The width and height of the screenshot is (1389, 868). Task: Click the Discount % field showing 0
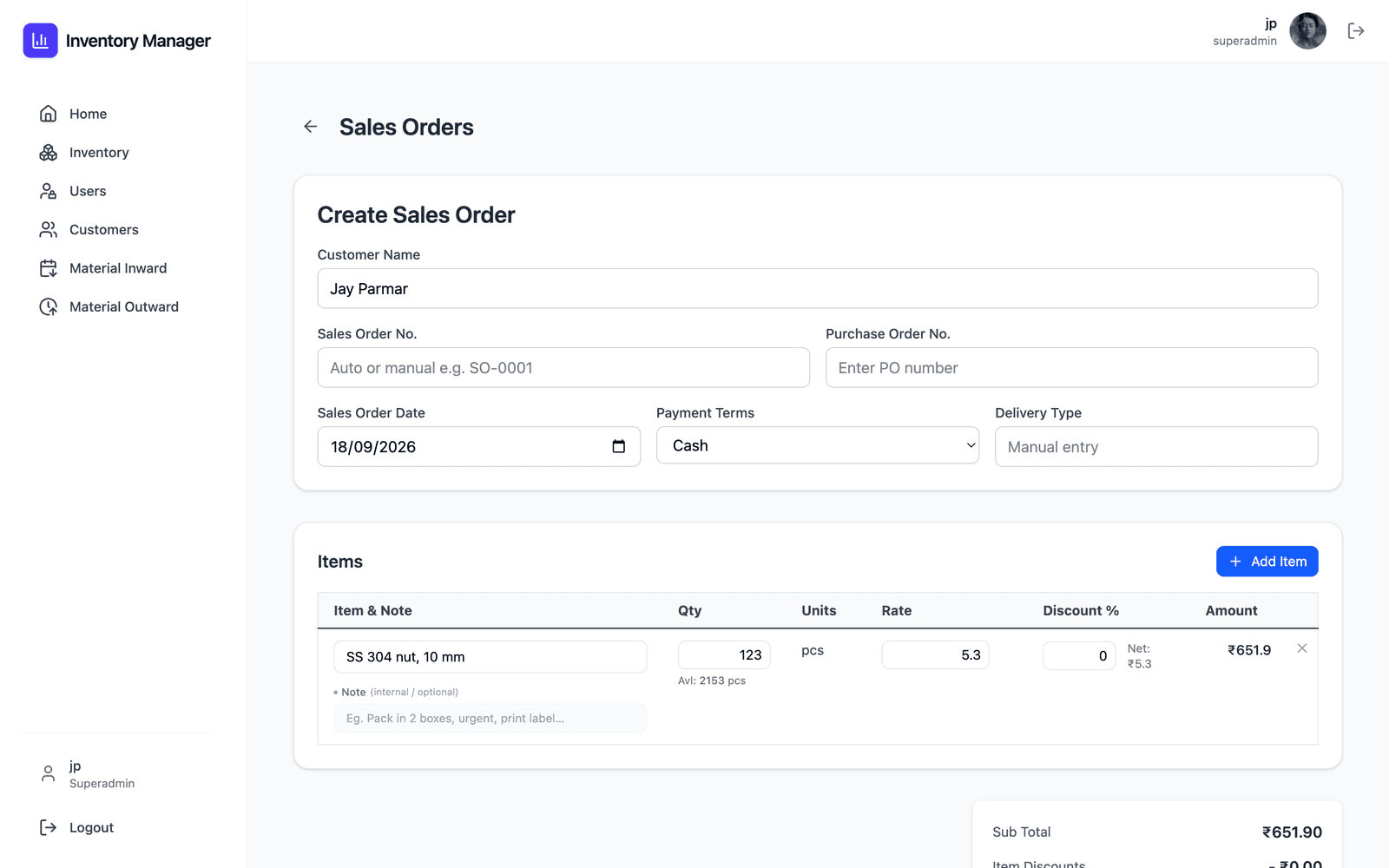1079,656
